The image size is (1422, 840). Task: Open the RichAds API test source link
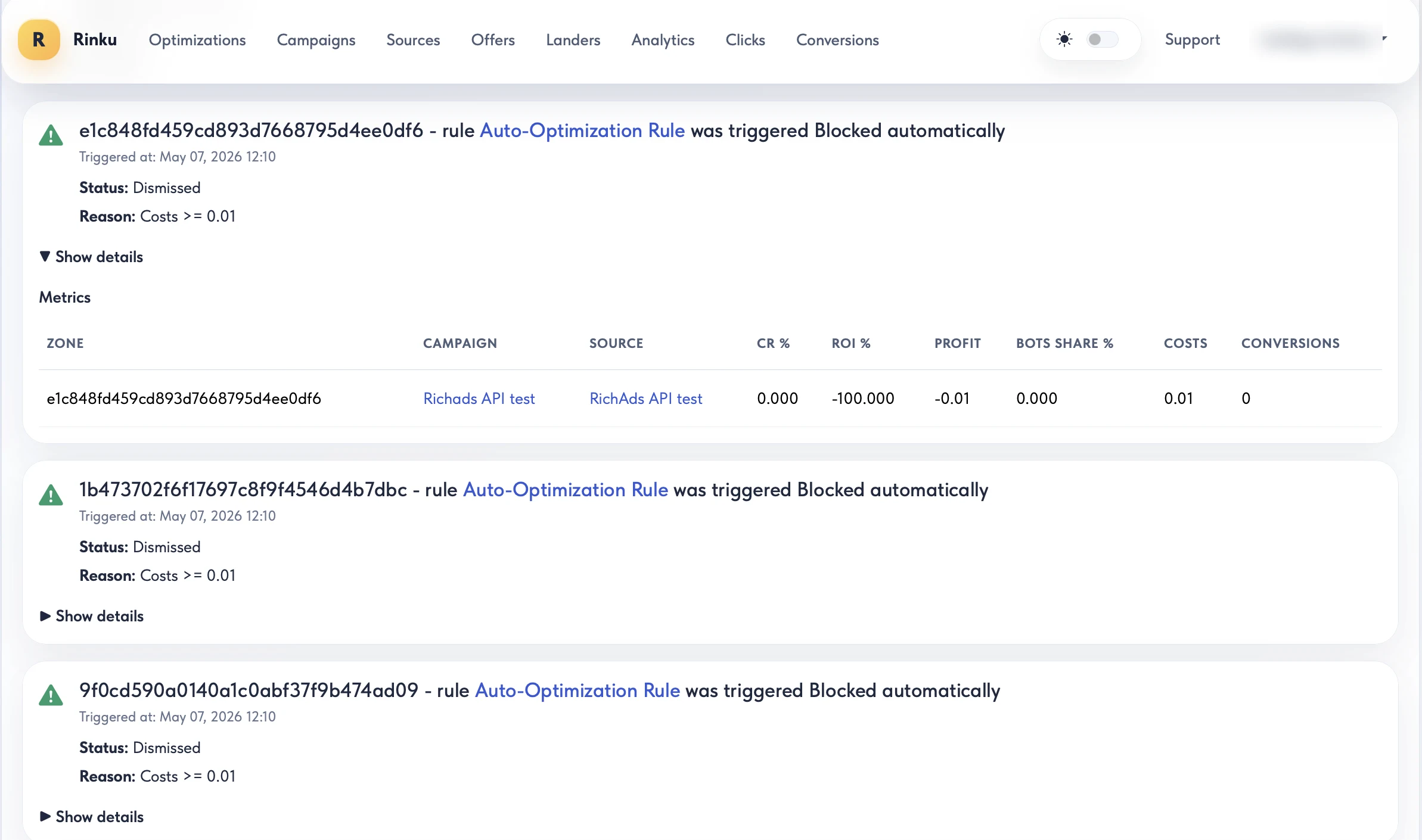pos(646,399)
